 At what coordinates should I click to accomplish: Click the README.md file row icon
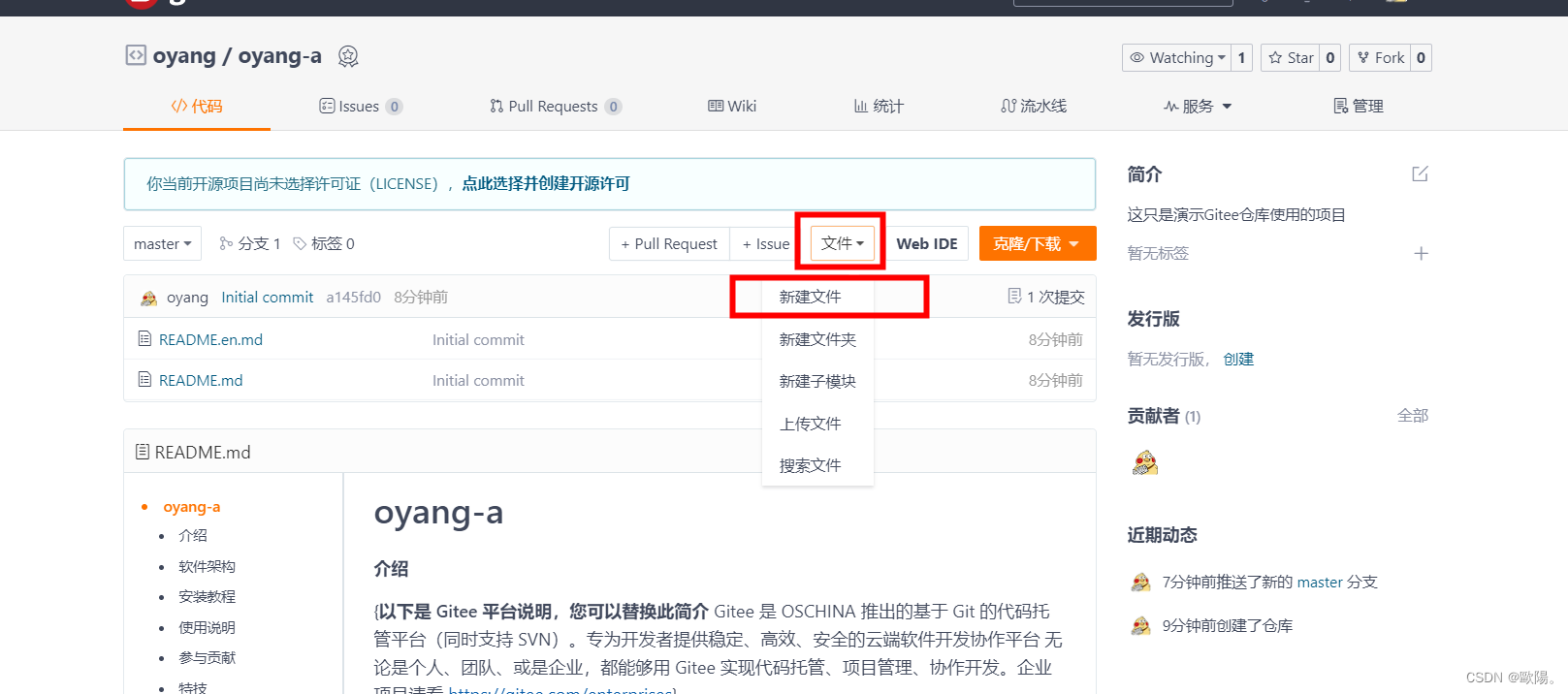[144, 380]
